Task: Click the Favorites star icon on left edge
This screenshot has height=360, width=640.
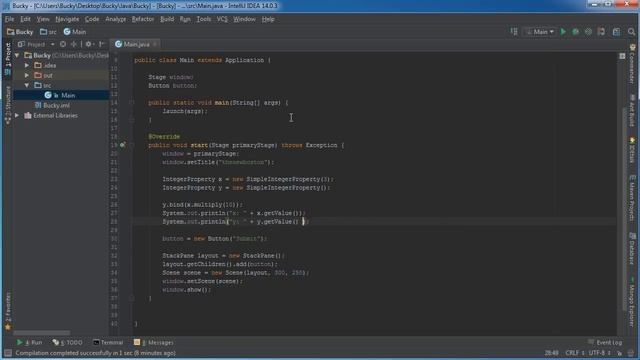Action: click(x=8, y=327)
